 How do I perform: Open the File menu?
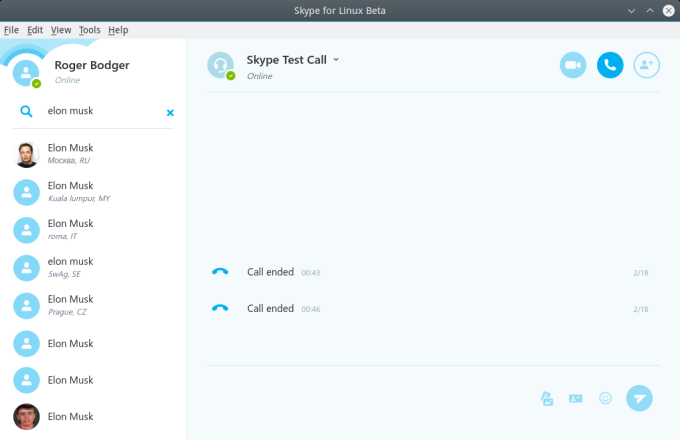[x=11, y=30]
